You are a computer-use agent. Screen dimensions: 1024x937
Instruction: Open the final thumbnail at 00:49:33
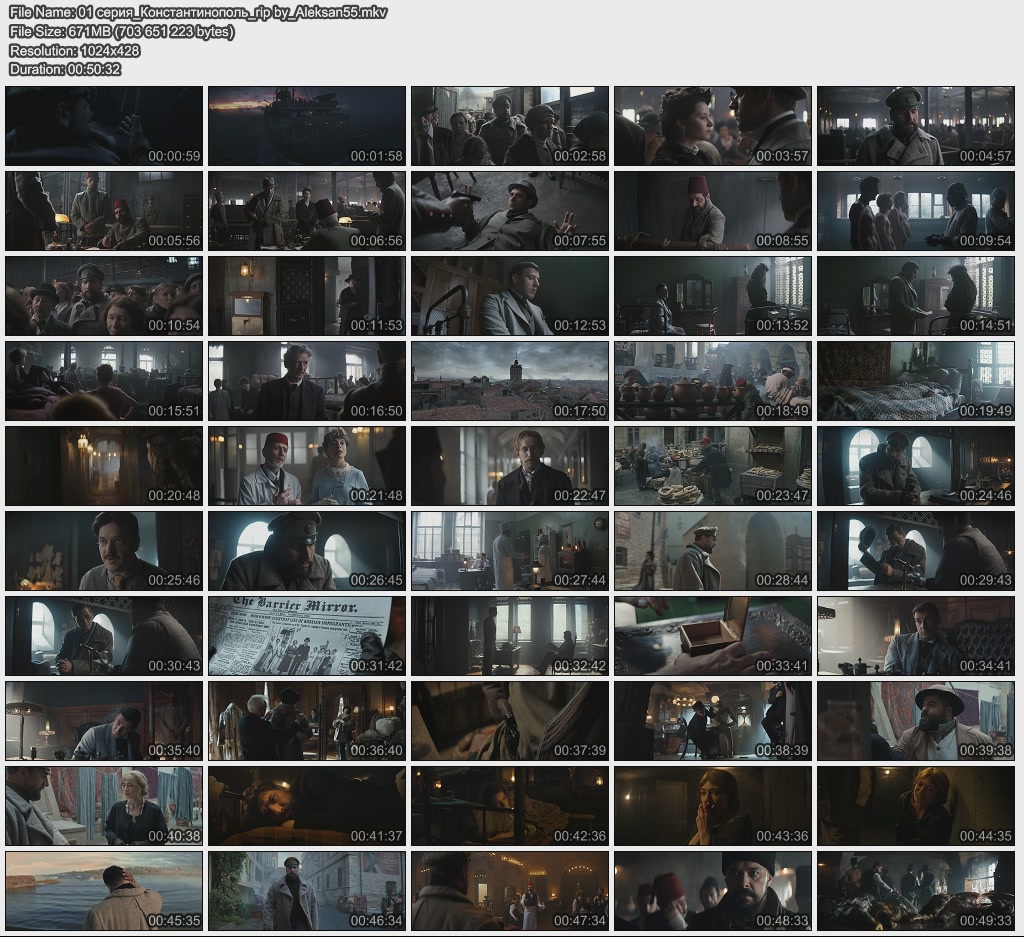tap(915, 891)
